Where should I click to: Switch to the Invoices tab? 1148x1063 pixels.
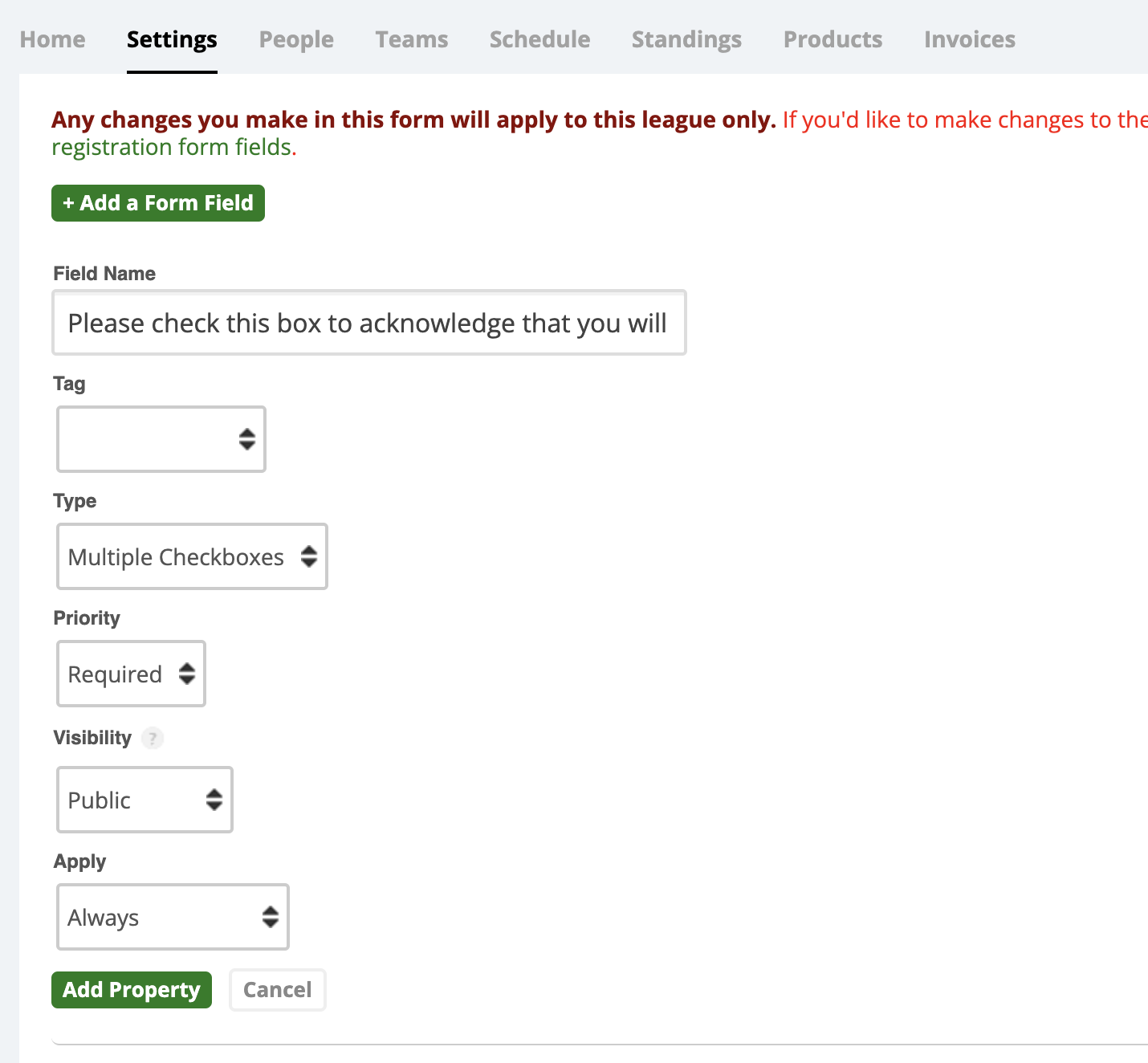tap(970, 39)
